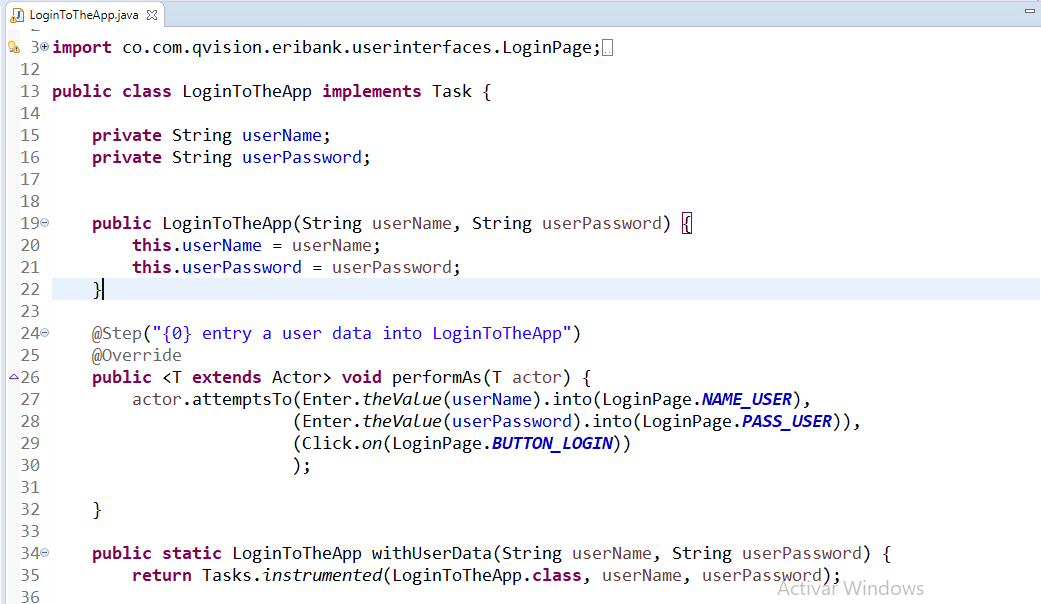Click the override indicator triangle at line 26
This screenshot has width=1041, height=604.
coord(13,377)
